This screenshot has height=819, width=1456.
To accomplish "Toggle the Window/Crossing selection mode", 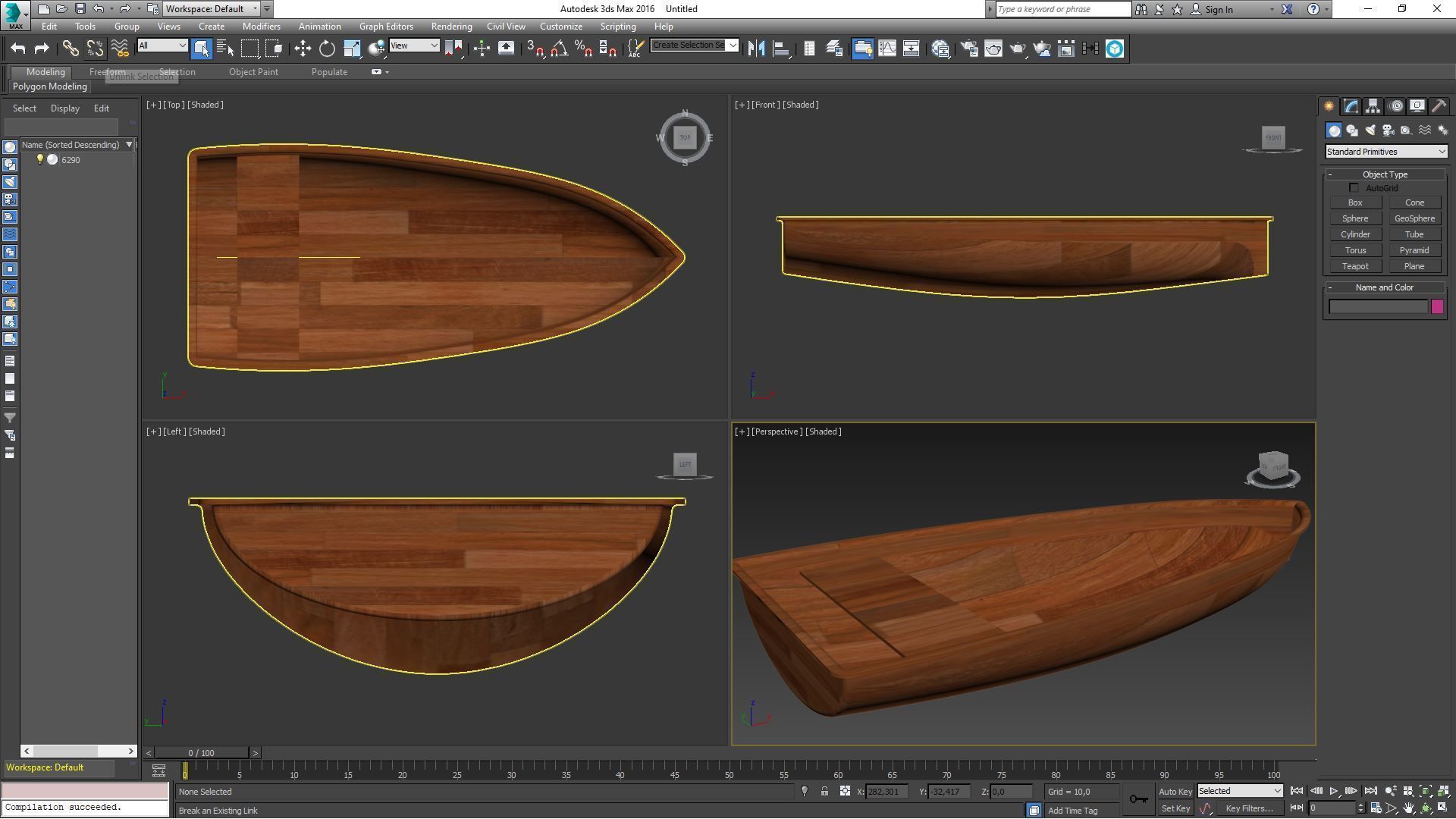I will pos(274,49).
